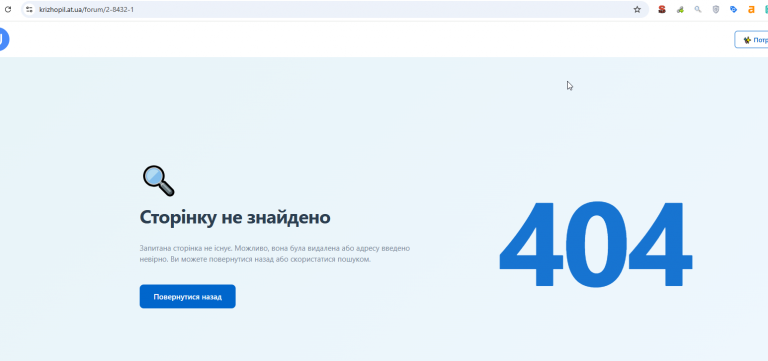Open the magnifier extension in toolbar
This screenshot has height=361, width=768.
[x=698, y=9]
